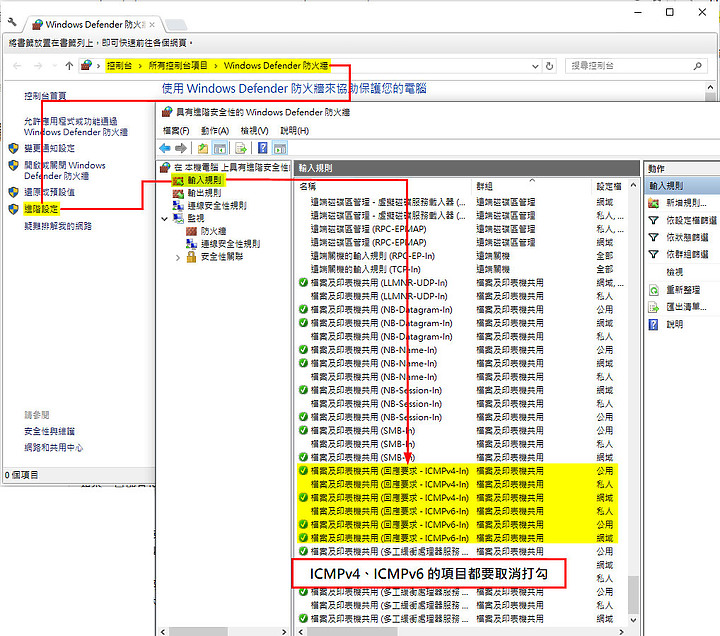The height and width of the screenshot is (636, 720).
Task: Open the 動作(A) menu
Action: point(215,131)
